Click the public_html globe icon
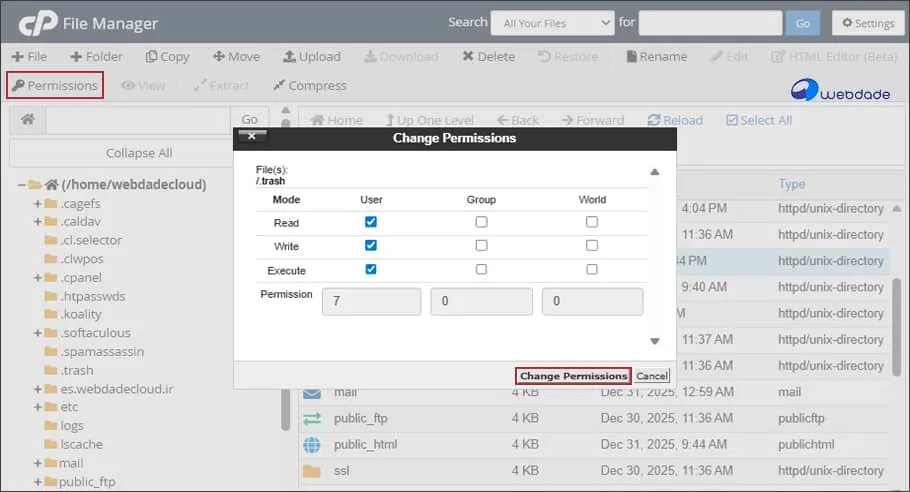The height and width of the screenshot is (492, 910). coord(312,444)
